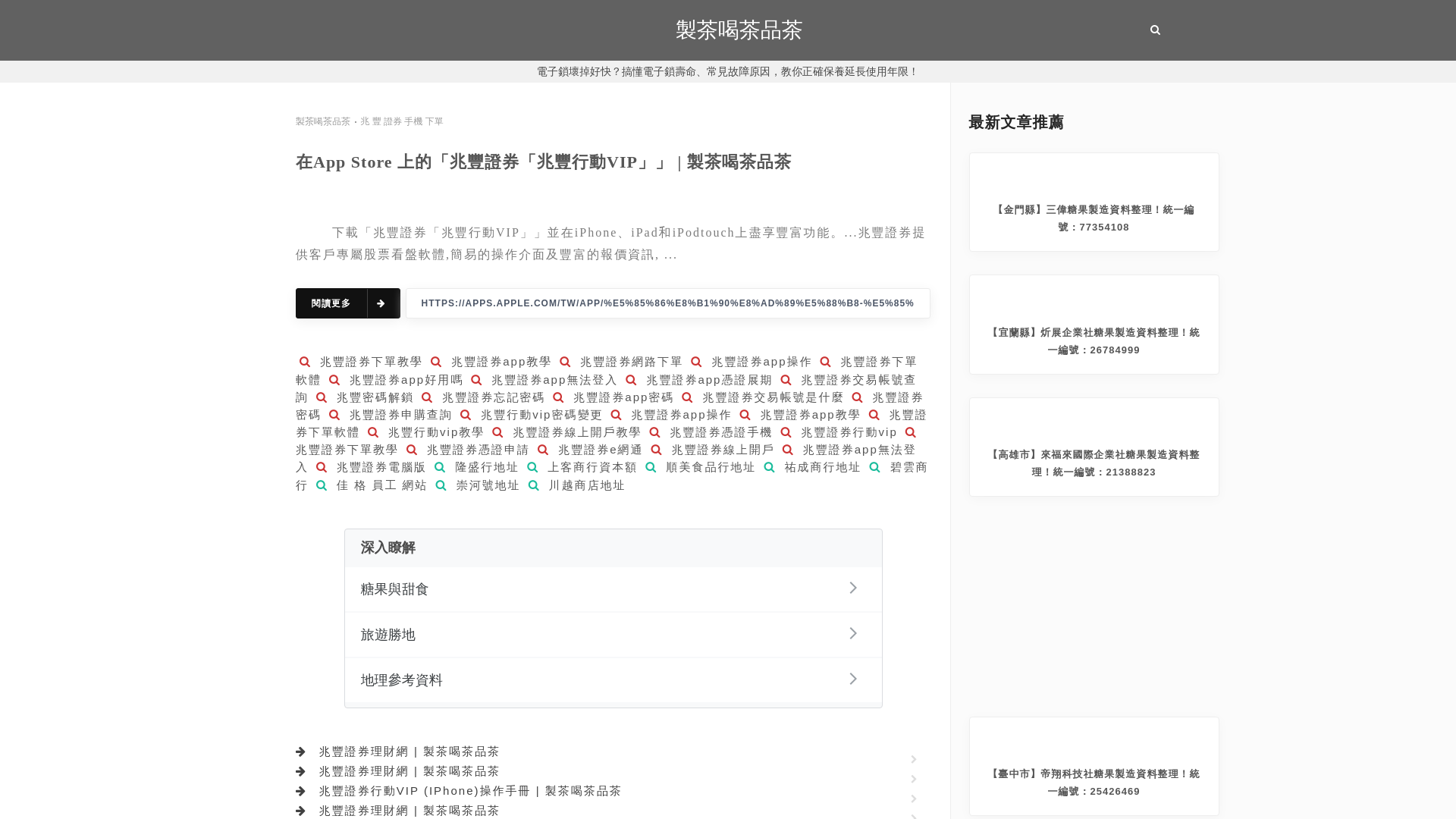Click search icon beside 兆豐證券忘記密碼

coord(427,397)
